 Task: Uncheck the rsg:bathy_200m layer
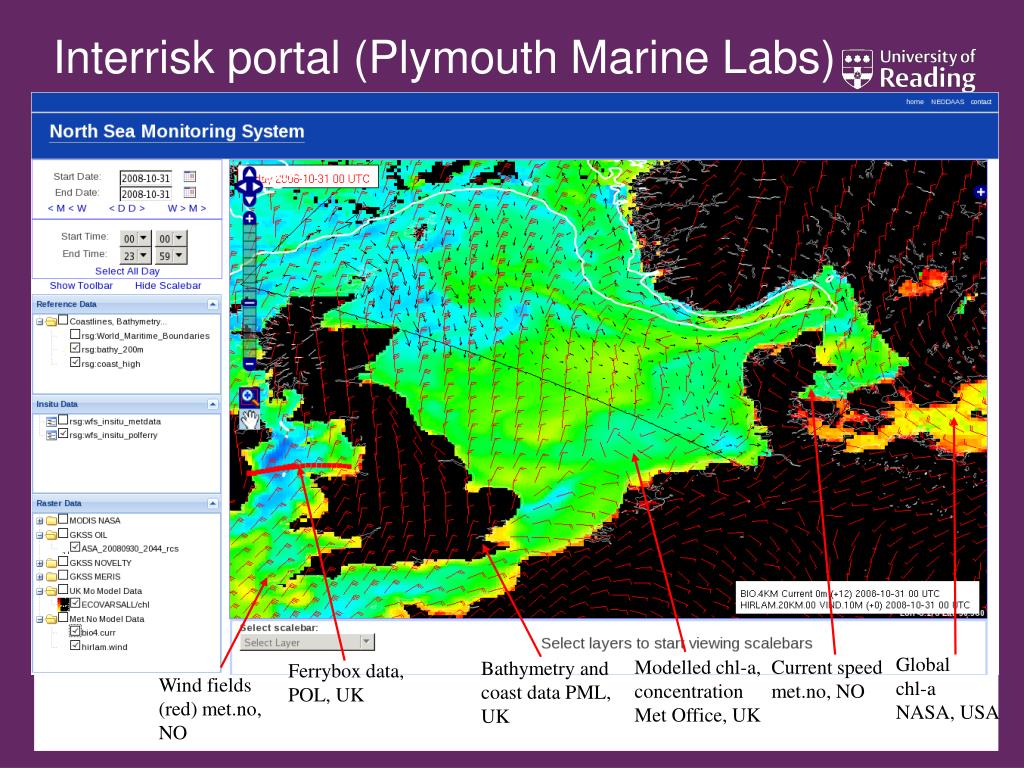pos(75,348)
